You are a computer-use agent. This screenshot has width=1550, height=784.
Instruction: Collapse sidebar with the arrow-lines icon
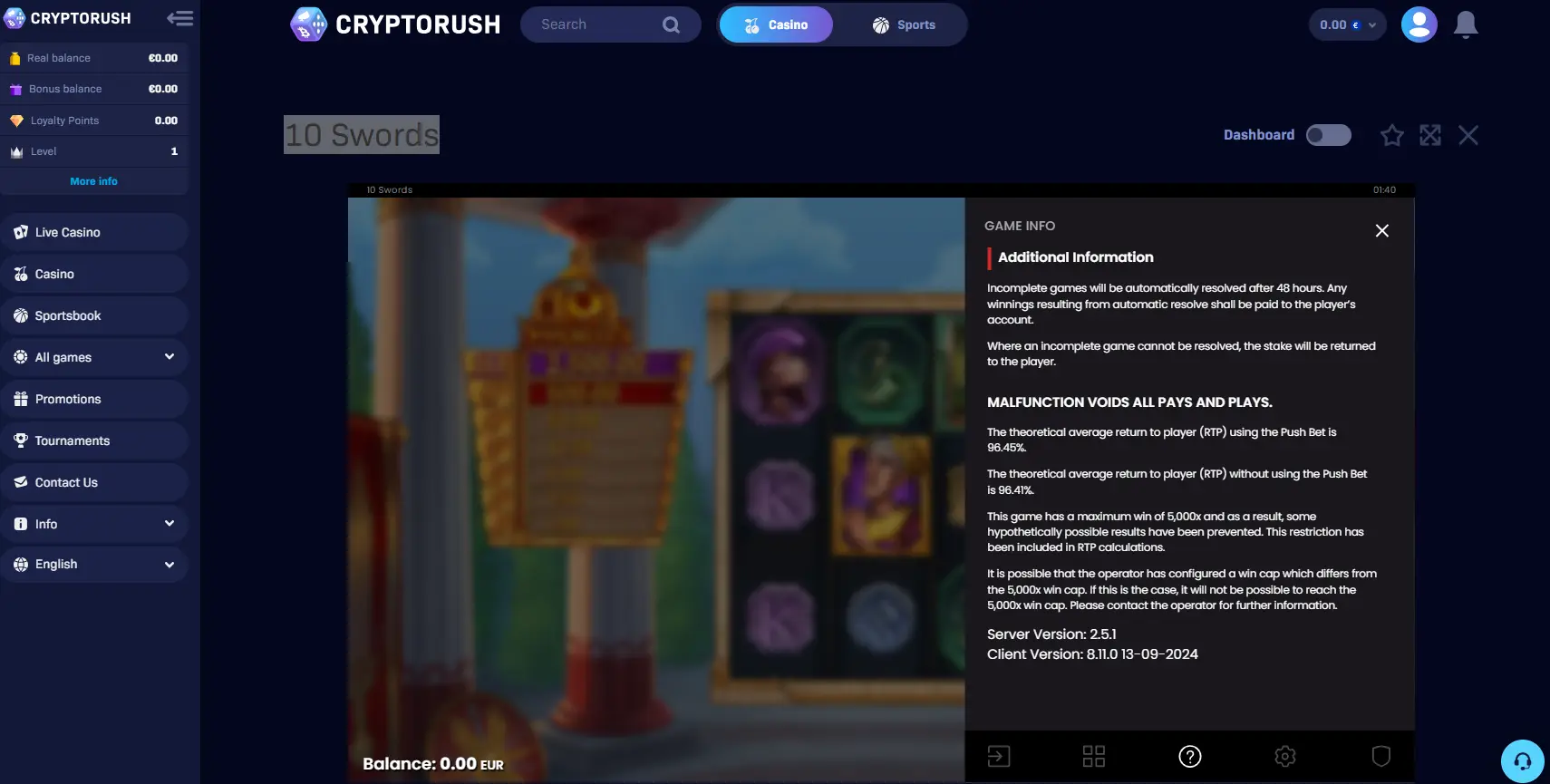tap(179, 18)
